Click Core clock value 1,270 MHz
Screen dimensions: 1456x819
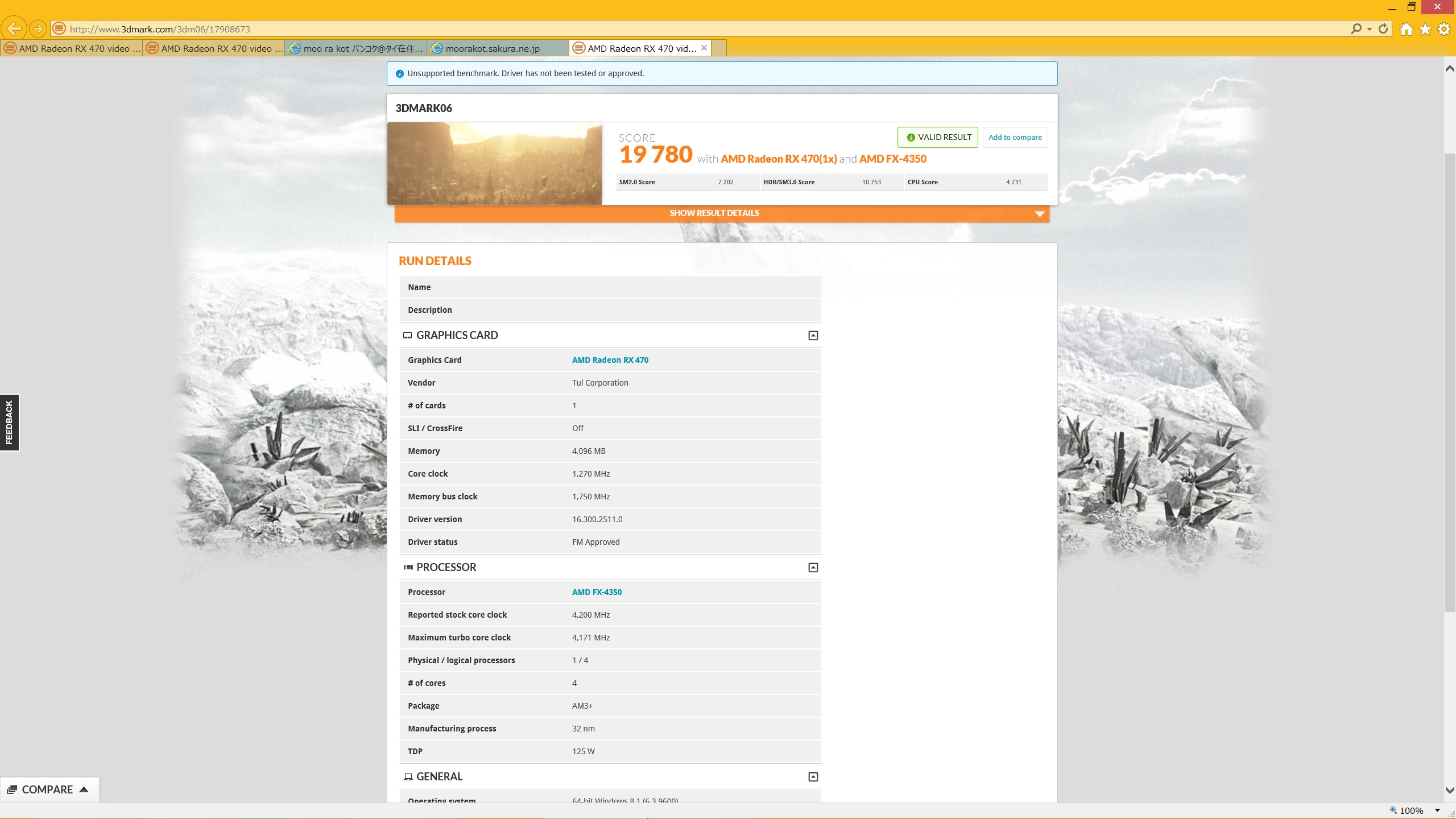pos(591,474)
